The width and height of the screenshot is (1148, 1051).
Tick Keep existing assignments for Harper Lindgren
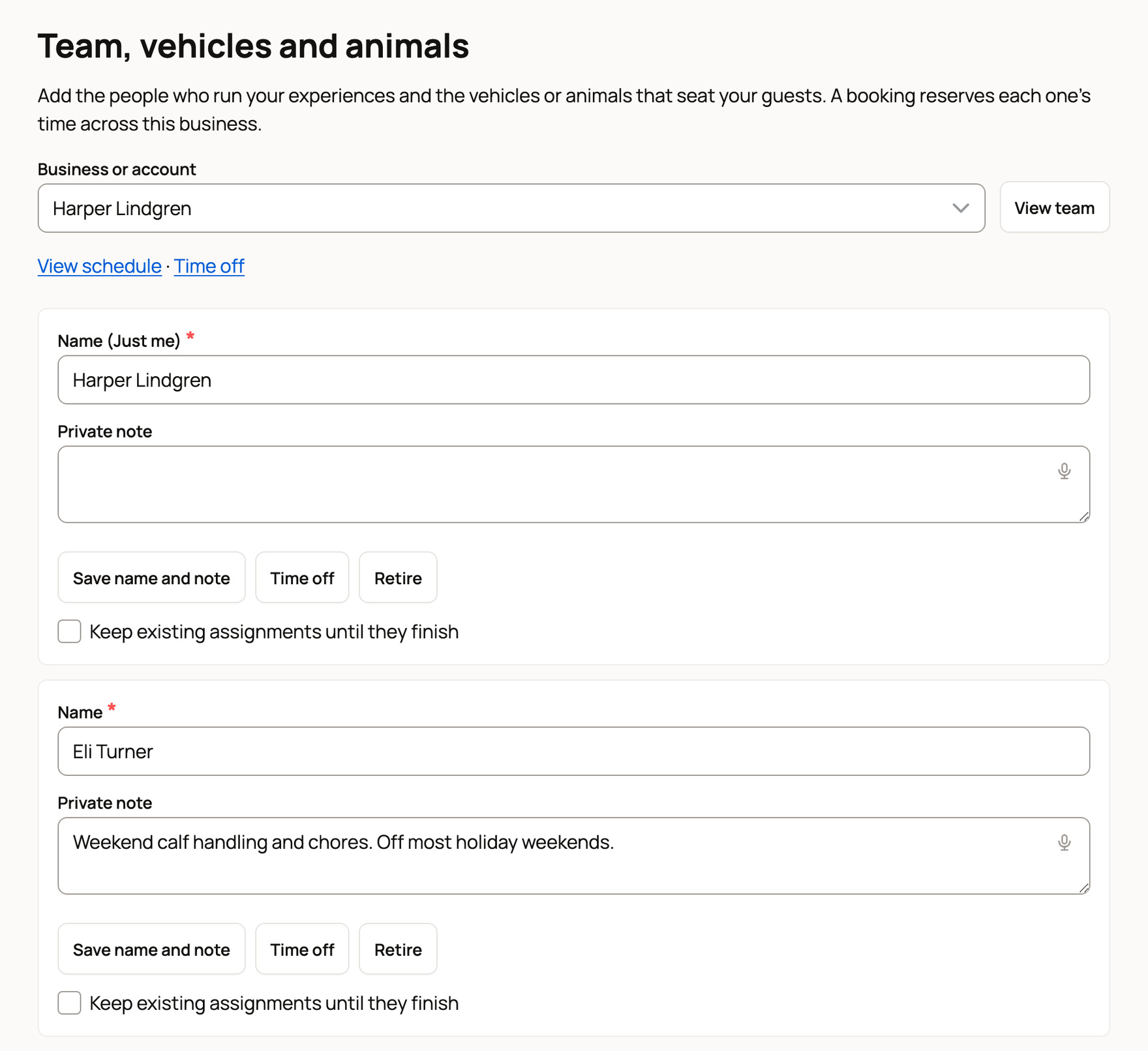pos(69,632)
